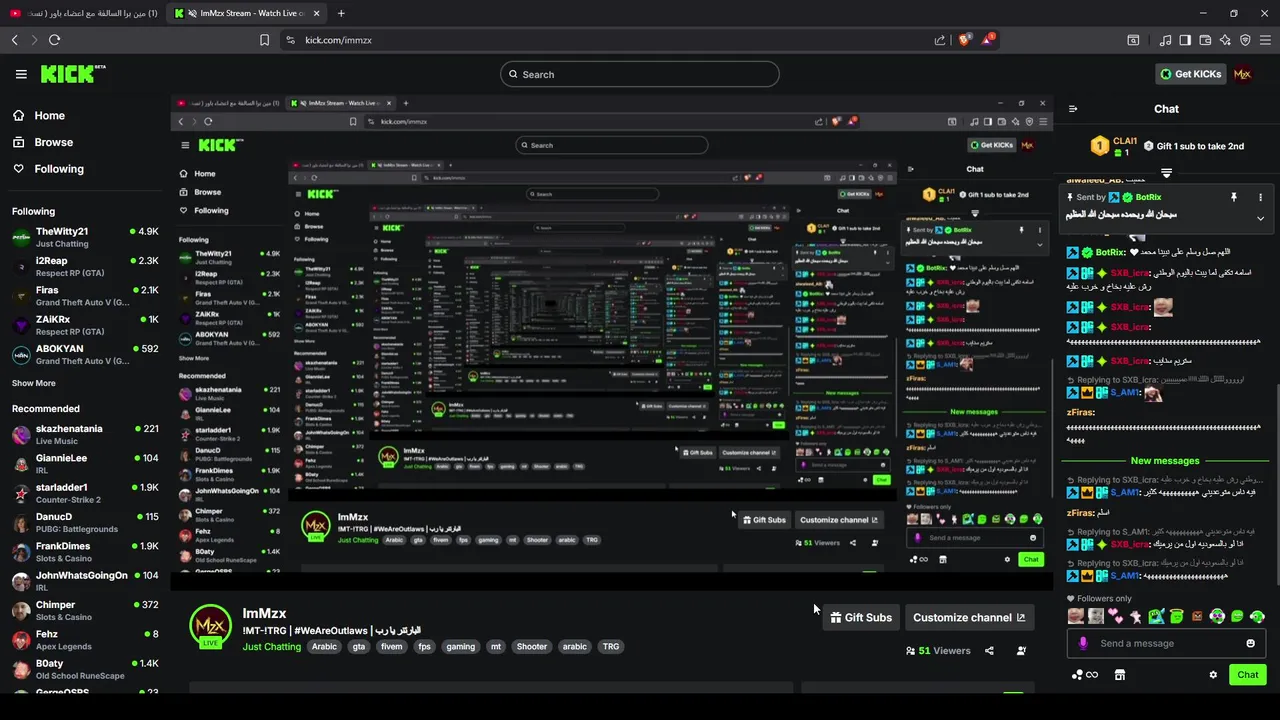Click the main Kick Search box
This screenshot has height=720, width=1280.
coord(640,74)
